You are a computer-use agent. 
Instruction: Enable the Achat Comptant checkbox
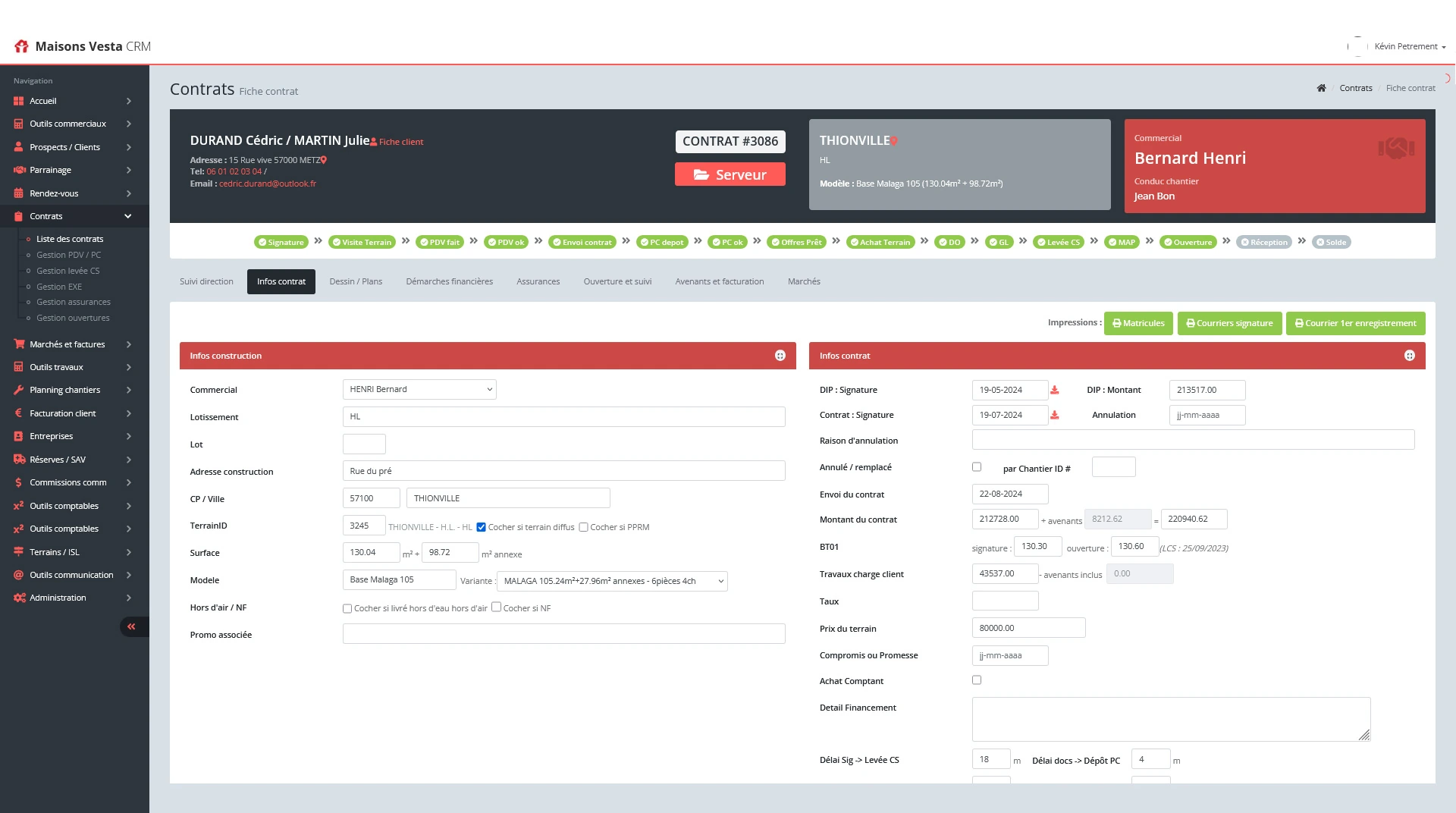(977, 680)
